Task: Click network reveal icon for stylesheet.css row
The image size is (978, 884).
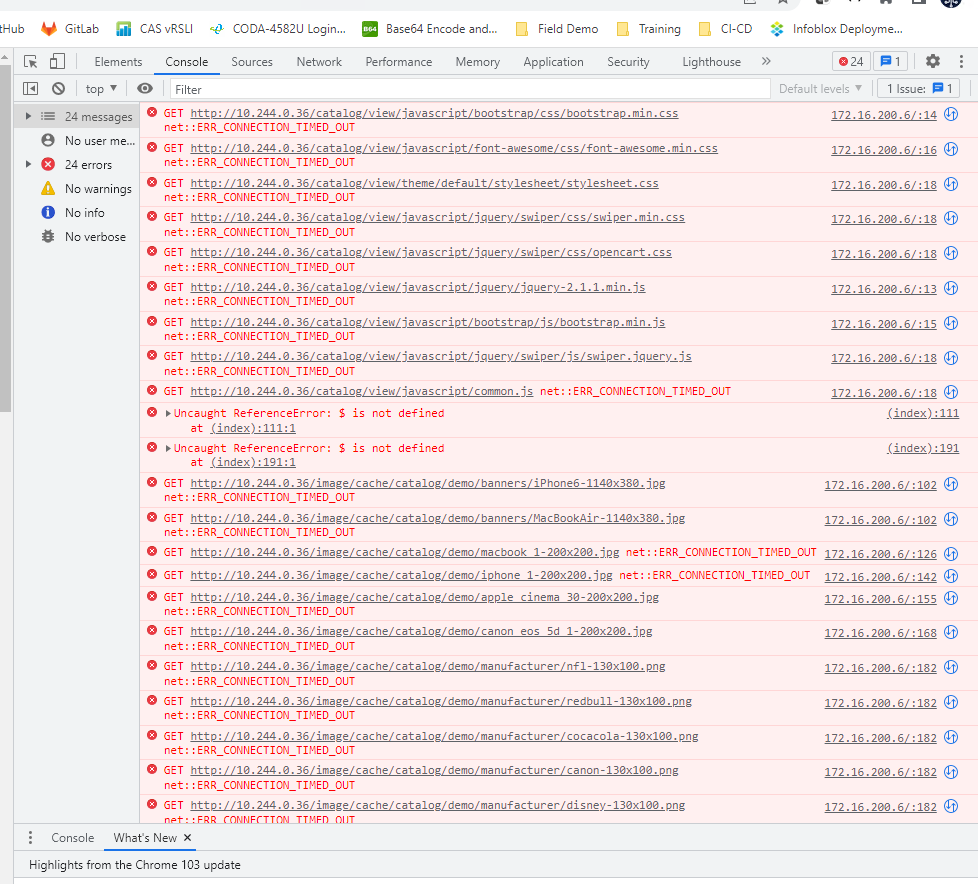Action: tap(951, 184)
